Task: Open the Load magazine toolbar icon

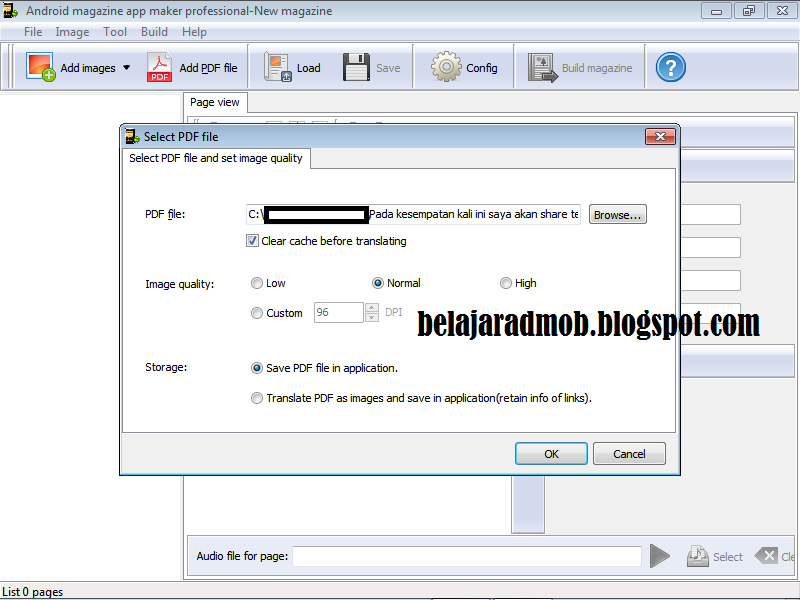Action: (278, 67)
